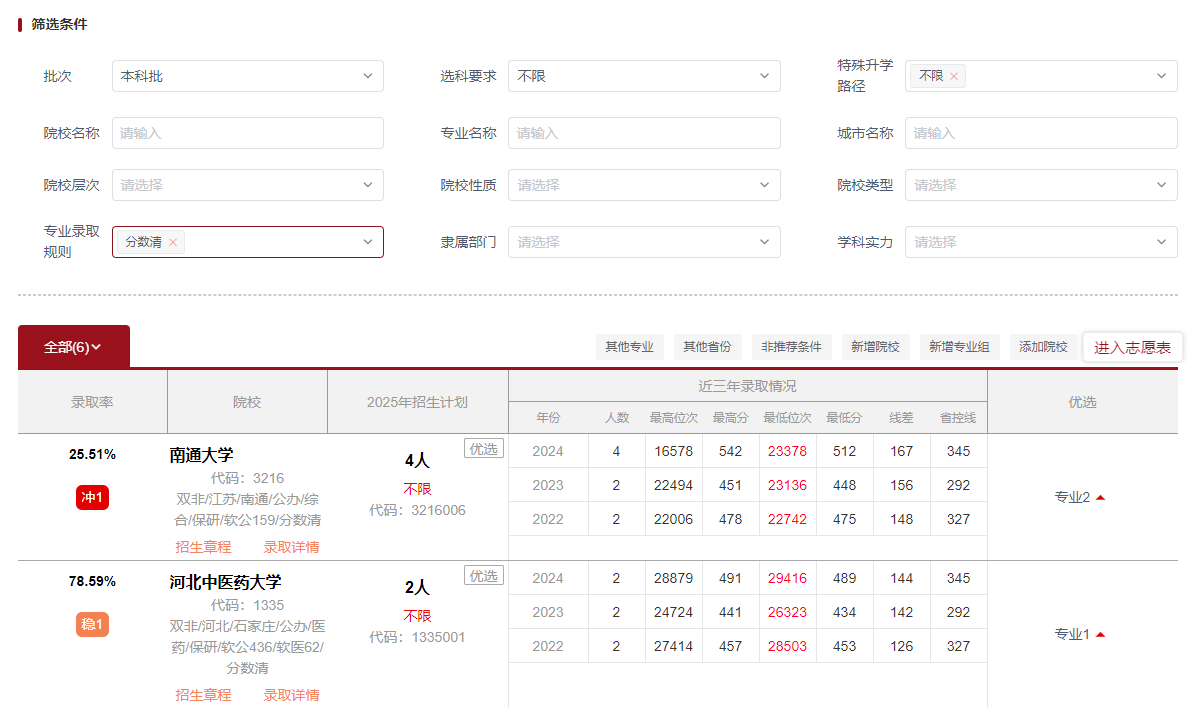Screen dimensions: 1192x708
Task: Open the 院校层次 dropdown
Action: tap(247, 185)
